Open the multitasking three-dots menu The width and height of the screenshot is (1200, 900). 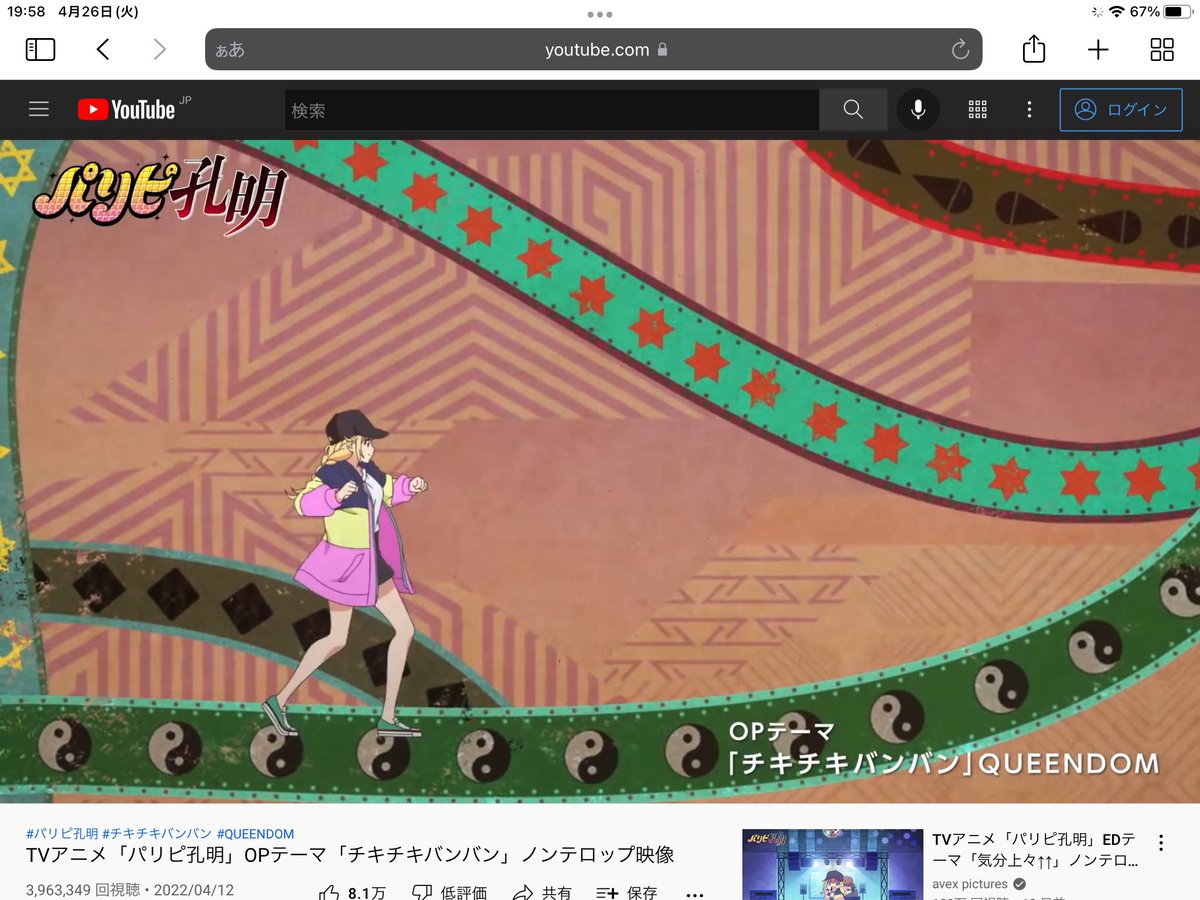(x=600, y=14)
